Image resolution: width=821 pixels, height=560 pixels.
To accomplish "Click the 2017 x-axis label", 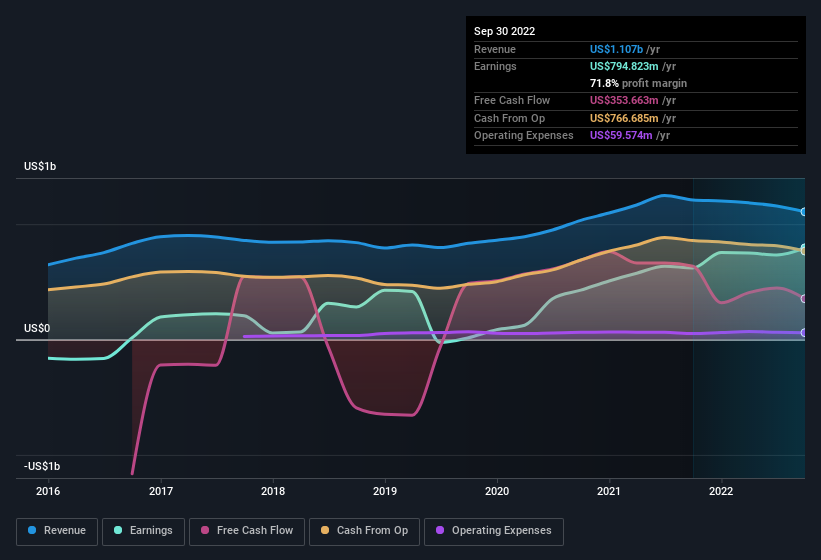I will point(161,491).
